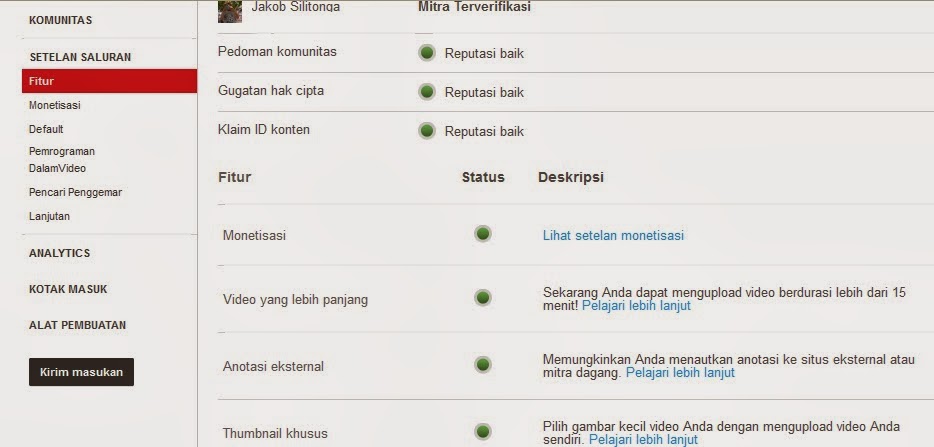Screen dimensions: 934x447
Task: Click the Deskripsi column header
Action: (x=571, y=177)
